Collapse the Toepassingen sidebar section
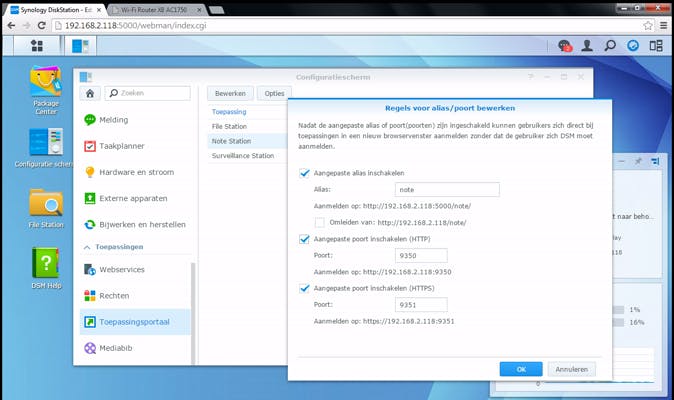Screen dimensions: 674x400 [87, 247]
